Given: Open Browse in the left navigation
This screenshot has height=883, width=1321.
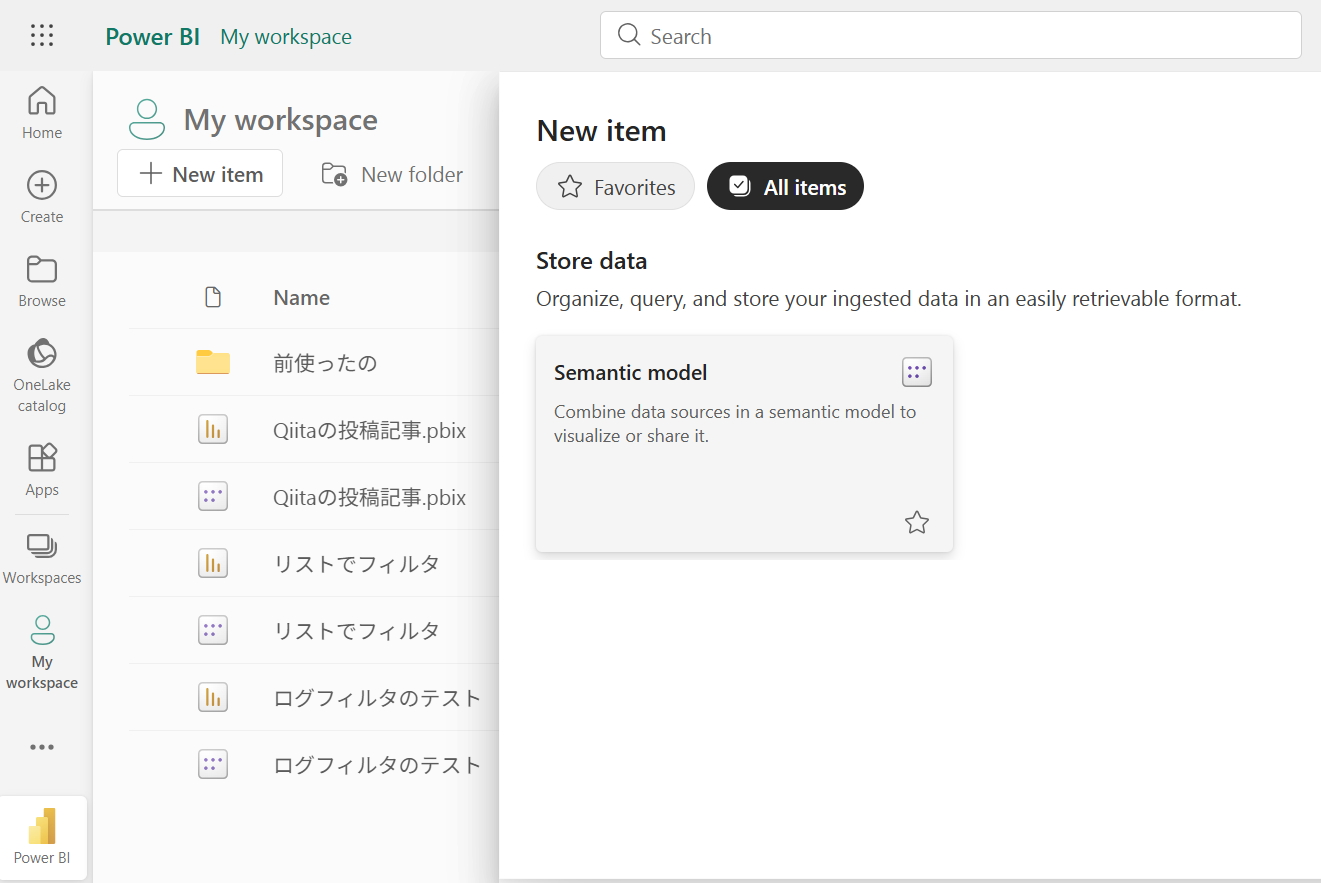Looking at the screenshot, I should (x=42, y=280).
